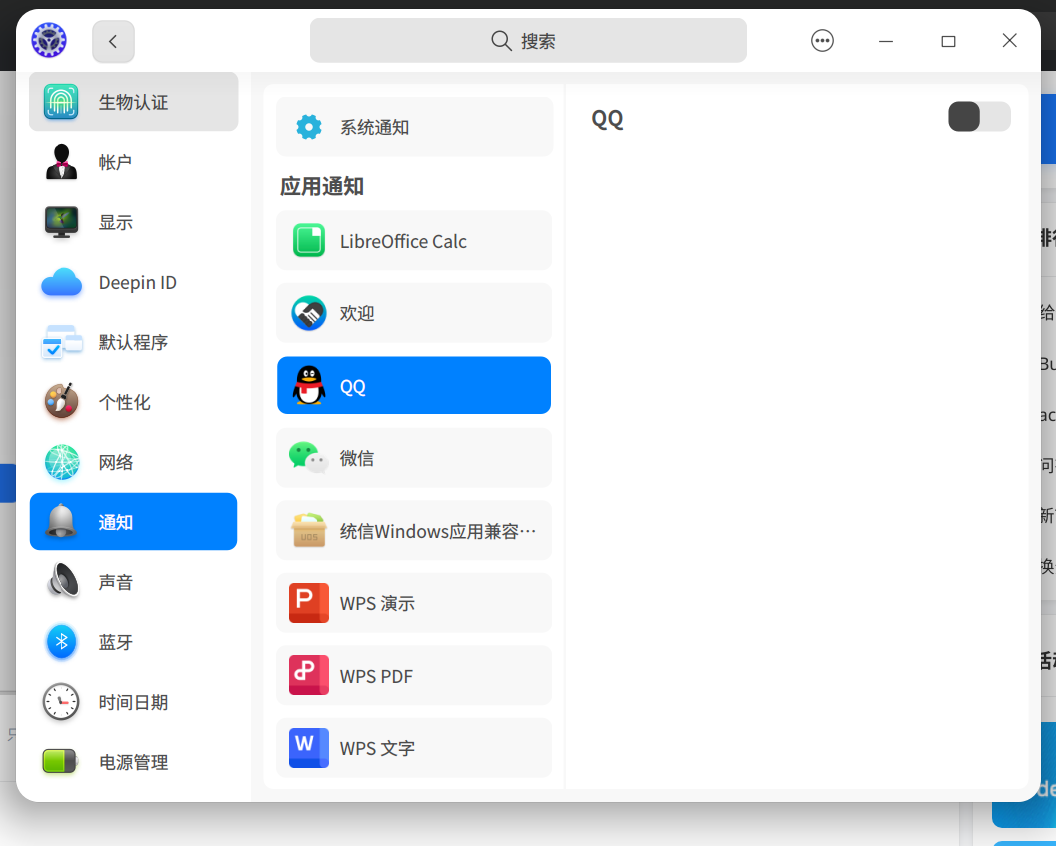Select the 欢迎 handshake icon
This screenshot has width=1056, height=846.
tap(309, 313)
